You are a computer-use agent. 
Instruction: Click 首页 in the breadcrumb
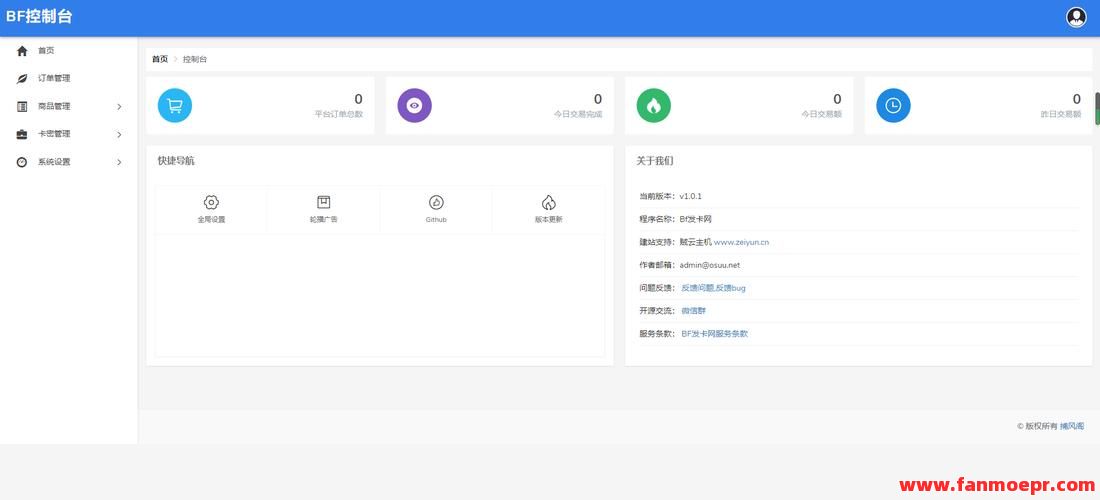[x=160, y=60]
